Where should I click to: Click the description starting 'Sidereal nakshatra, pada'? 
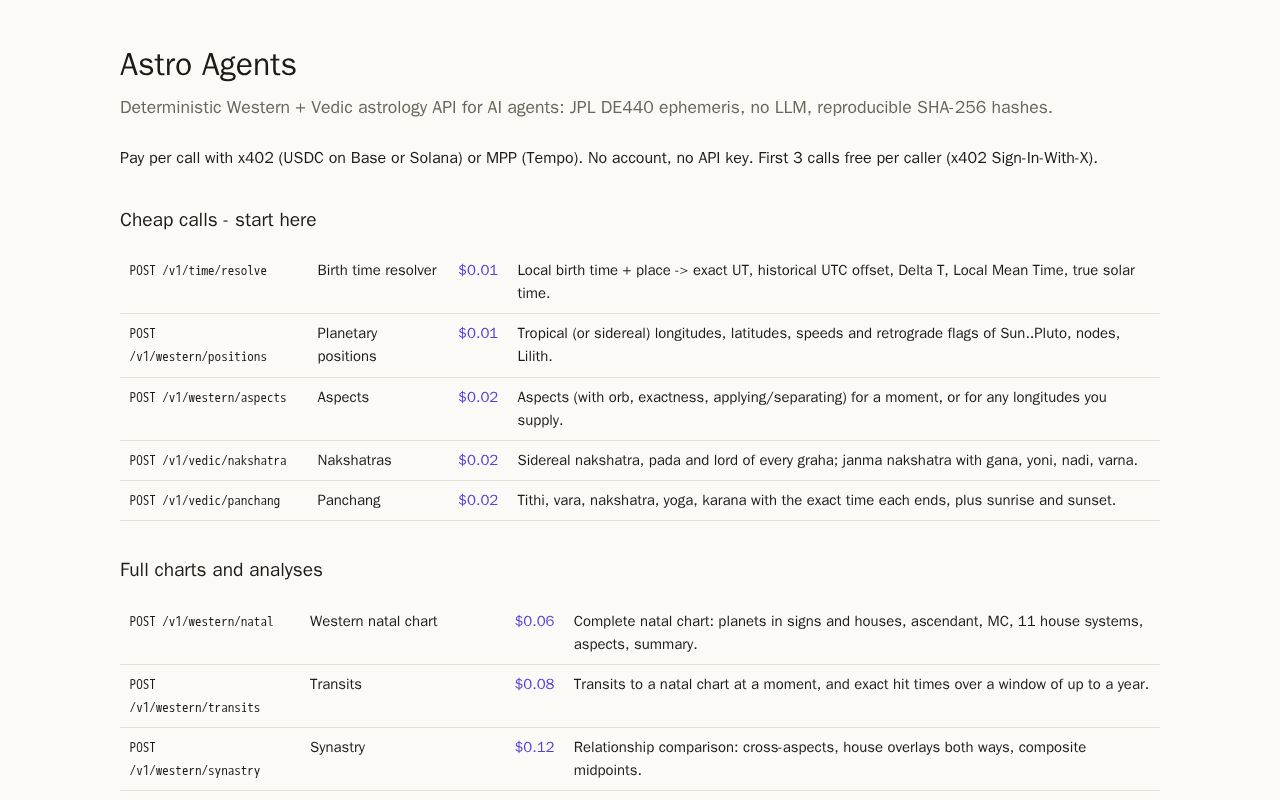click(x=827, y=461)
